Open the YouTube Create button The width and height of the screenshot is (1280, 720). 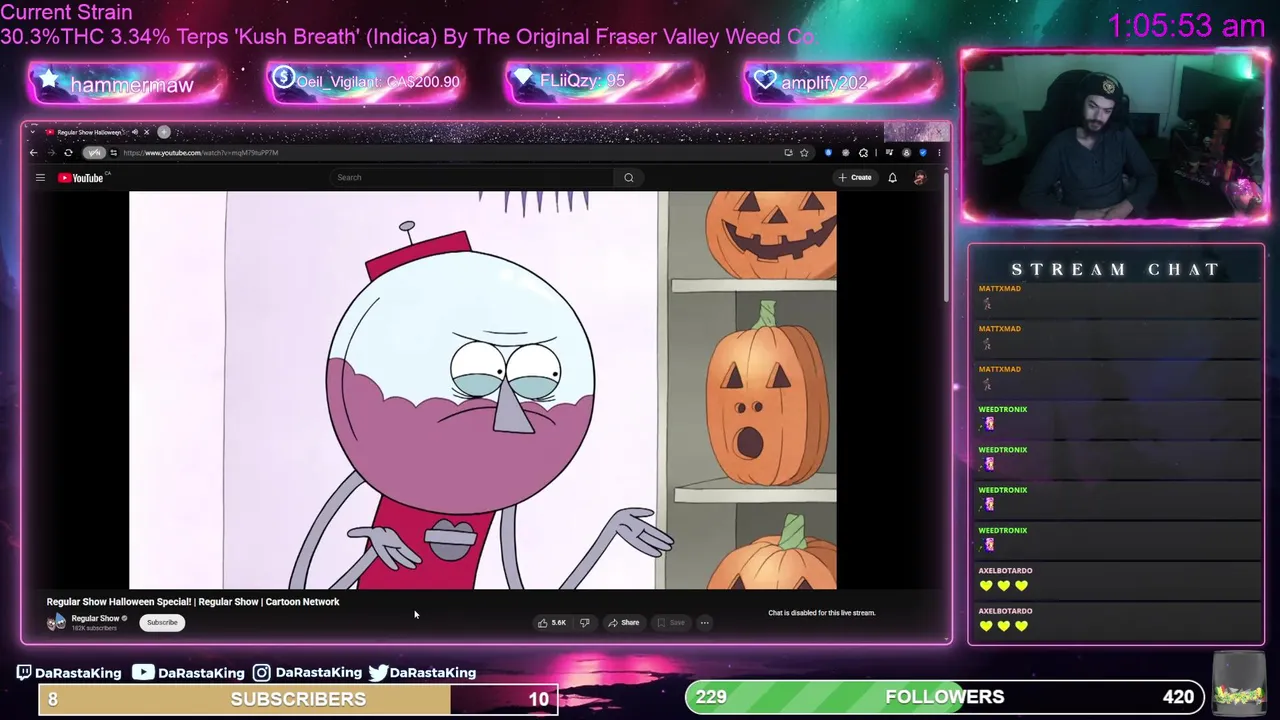pos(855,177)
